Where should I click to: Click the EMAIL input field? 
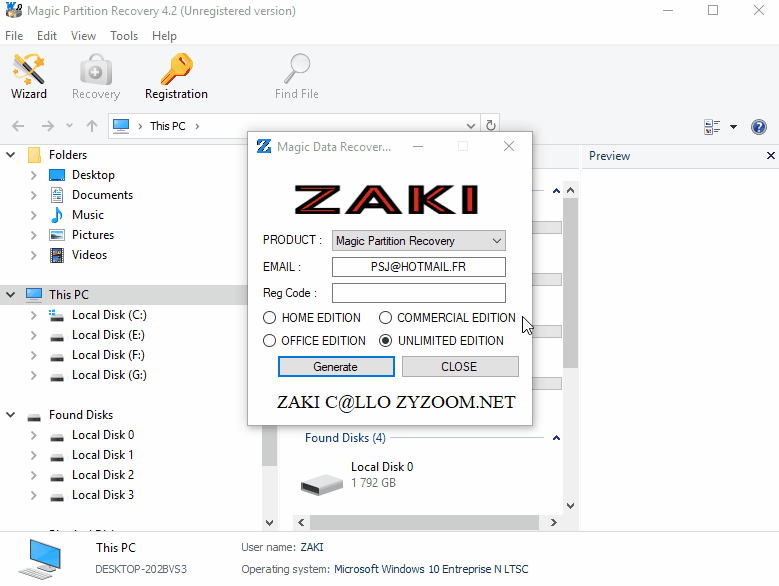tap(418, 267)
